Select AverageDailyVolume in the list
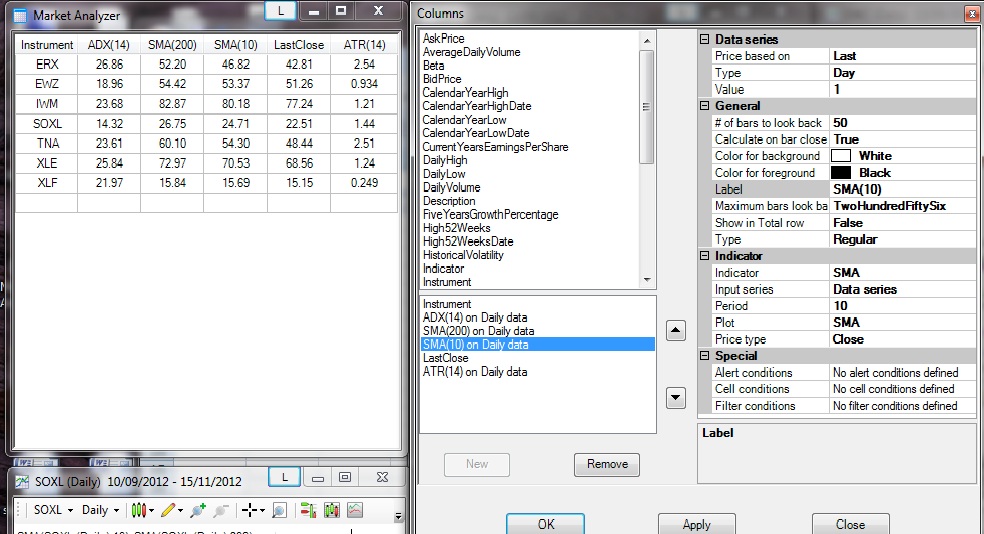This screenshot has height=534, width=984. [471, 52]
